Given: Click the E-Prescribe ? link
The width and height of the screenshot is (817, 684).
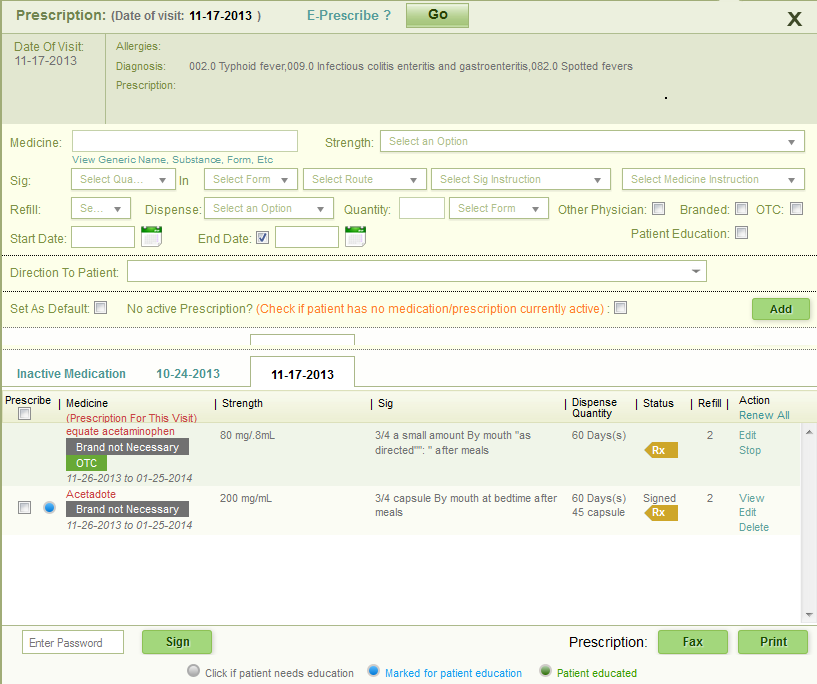Looking at the screenshot, I should pyautogui.click(x=349, y=16).
